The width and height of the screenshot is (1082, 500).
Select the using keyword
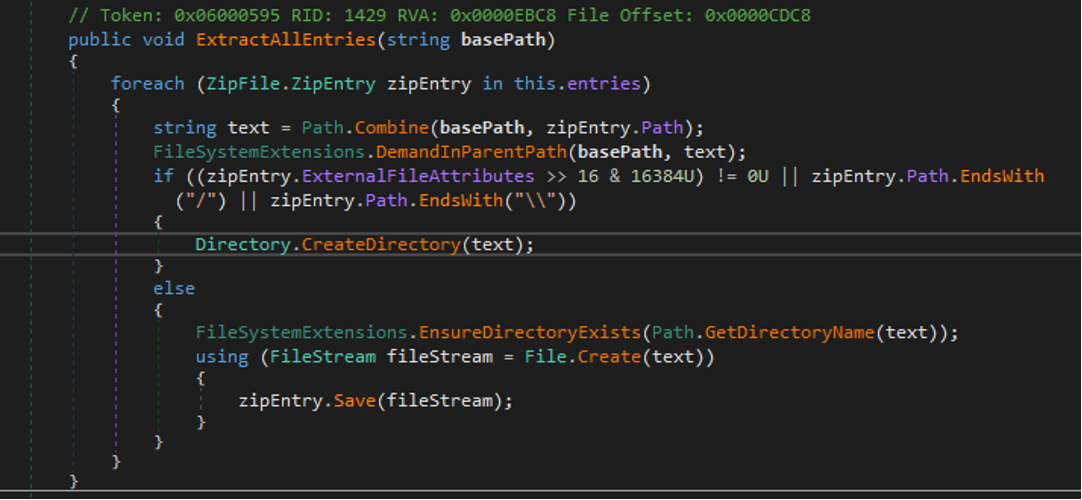tap(222, 356)
